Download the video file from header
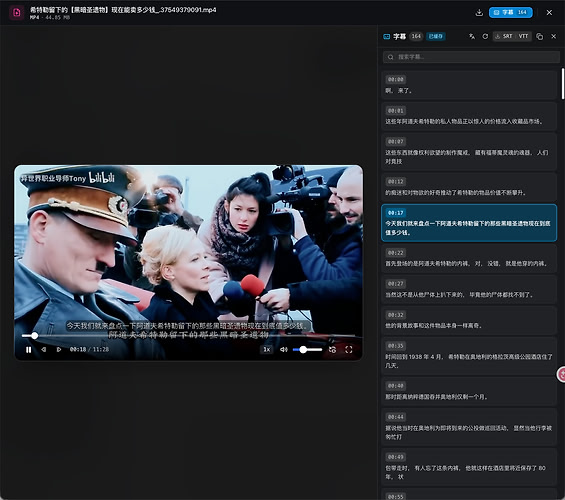Viewport: 565px width, 500px height. [479, 13]
